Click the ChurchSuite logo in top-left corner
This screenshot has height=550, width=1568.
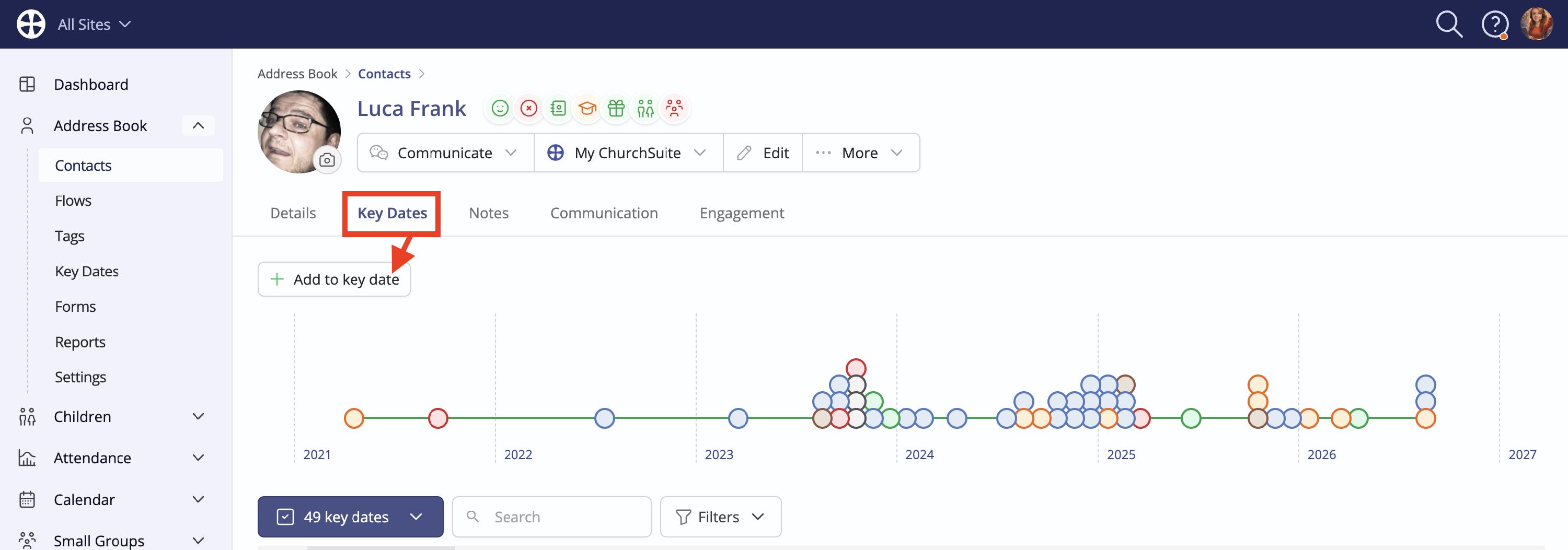coord(30,25)
